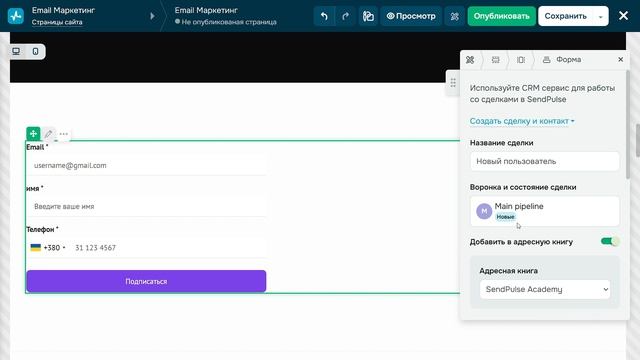Close the page editor with X

point(623,16)
